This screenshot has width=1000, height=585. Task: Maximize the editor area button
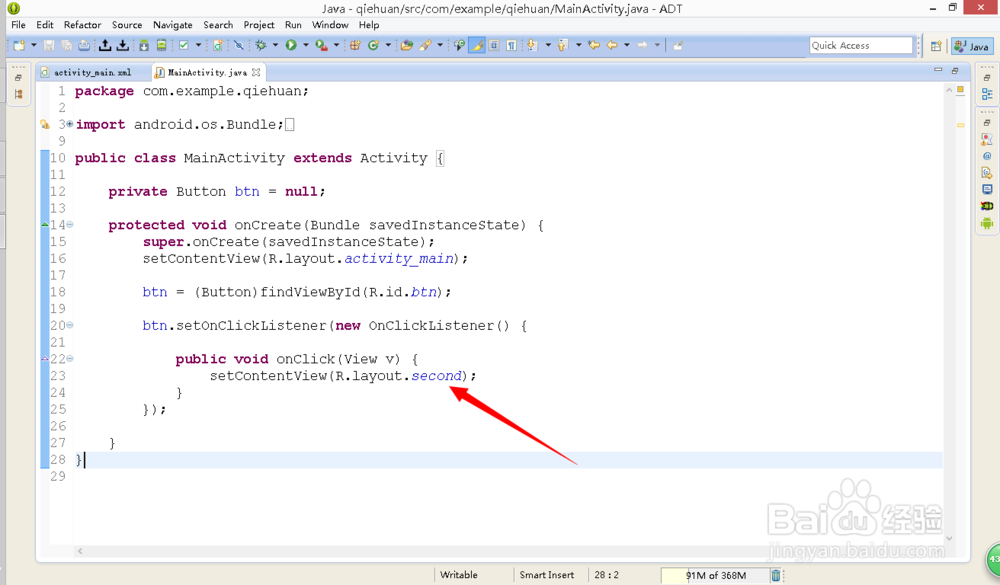(x=955, y=70)
